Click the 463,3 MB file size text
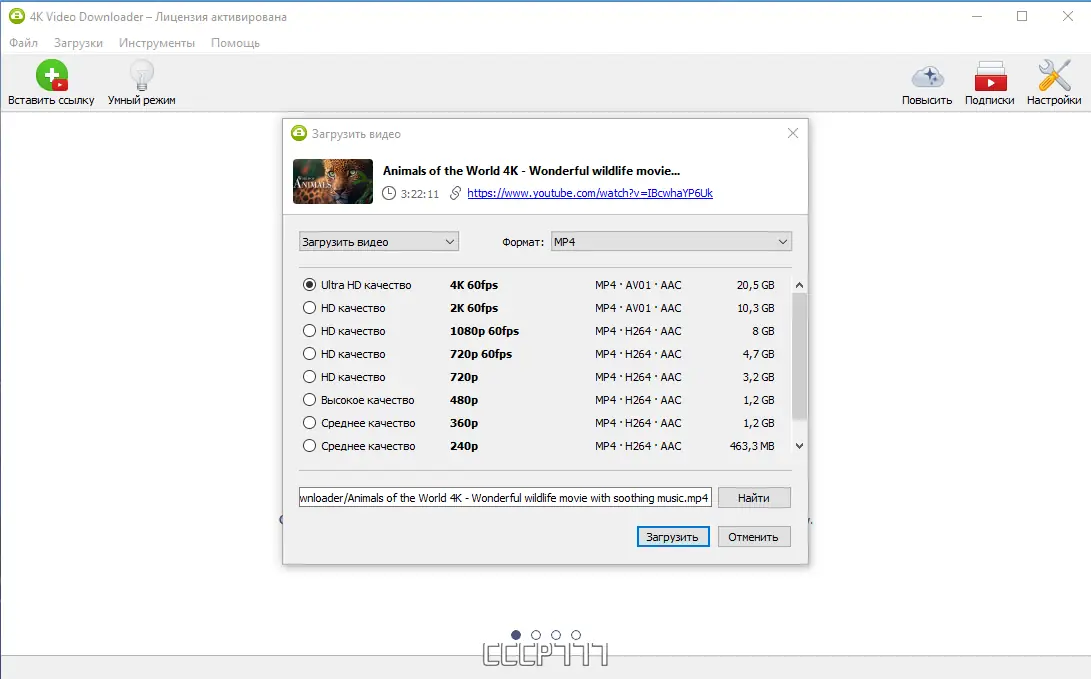The image size is (1091, 679). [x=752, y=445]
